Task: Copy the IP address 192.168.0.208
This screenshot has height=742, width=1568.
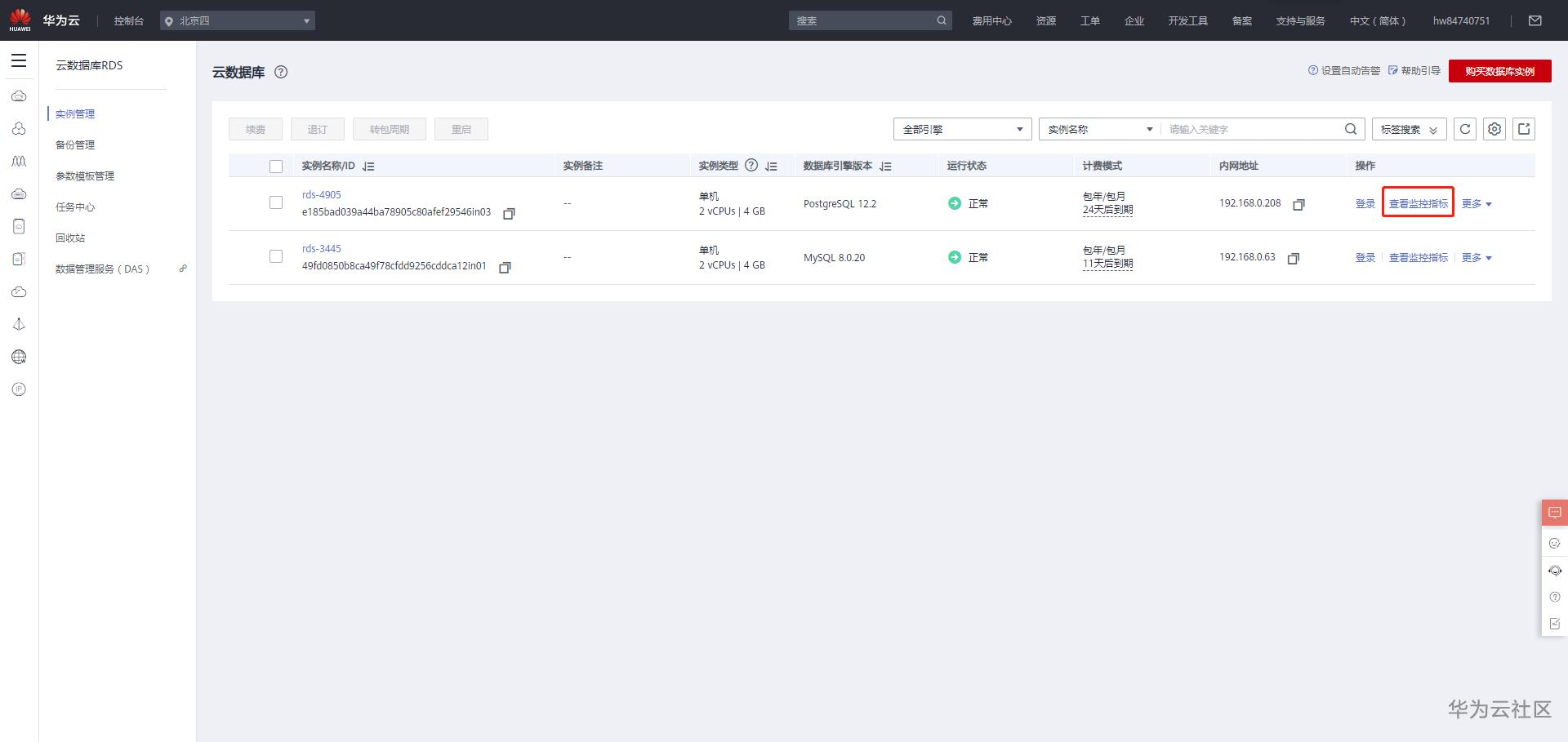Action: click(x=1298, y=204)
